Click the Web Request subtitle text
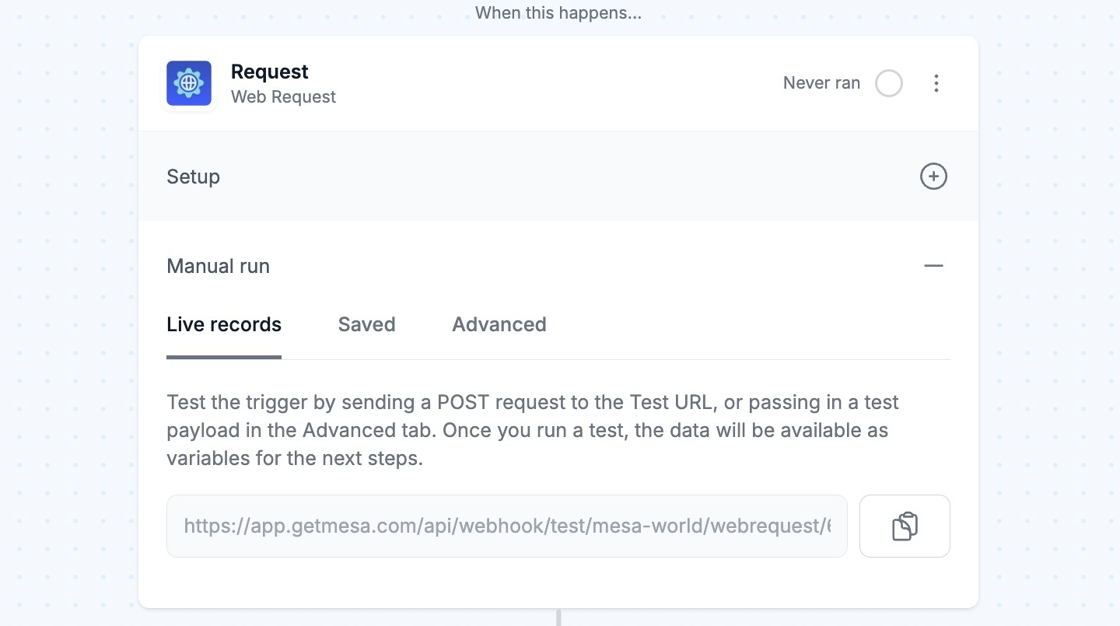Screen dimensions: 1120x626 [x=283, y=97]
